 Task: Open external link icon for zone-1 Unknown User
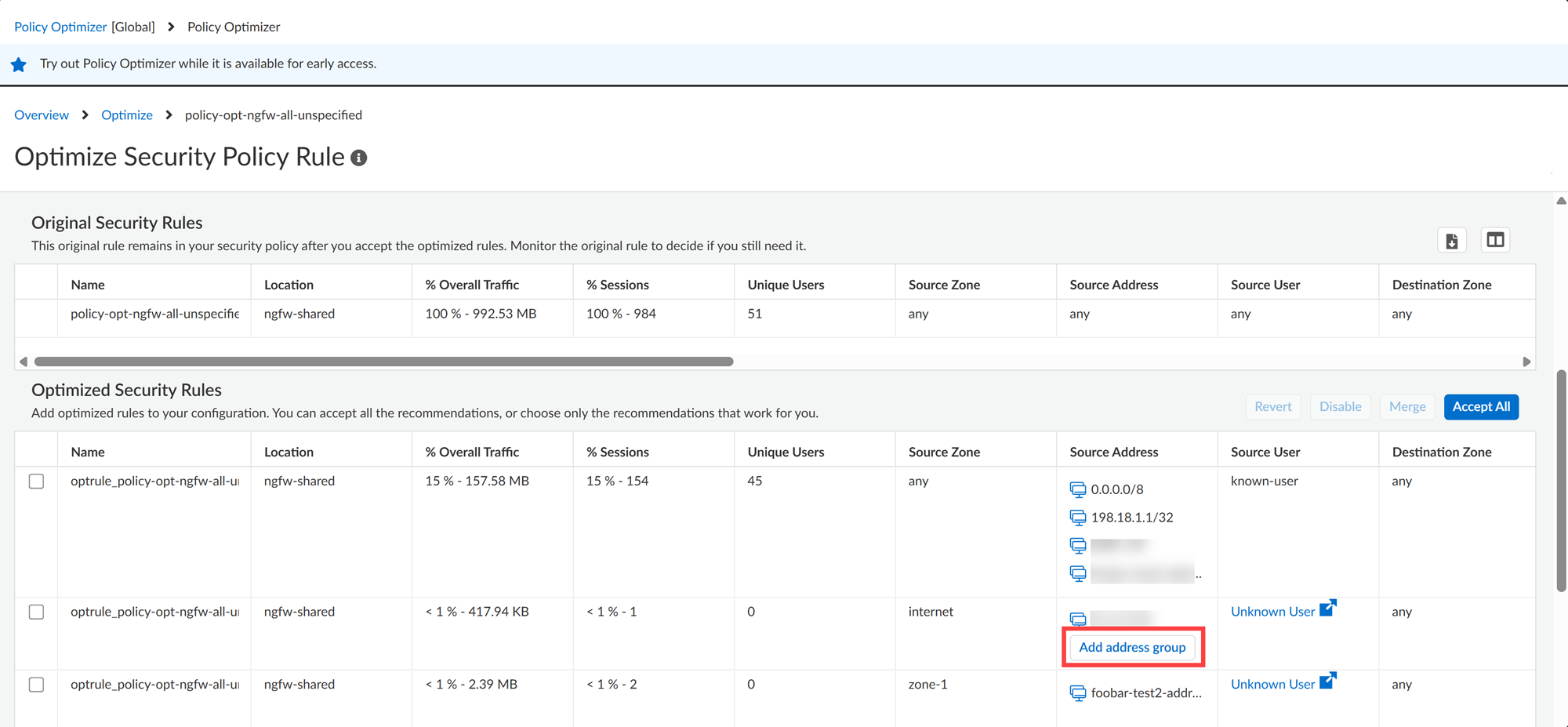click(x=1327, y=682)
